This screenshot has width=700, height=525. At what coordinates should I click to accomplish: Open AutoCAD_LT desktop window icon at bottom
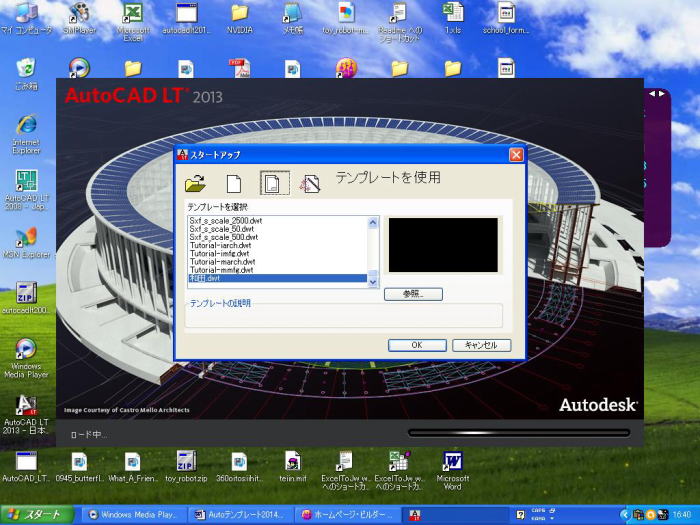pyautogui.click(x=26, y=467)
